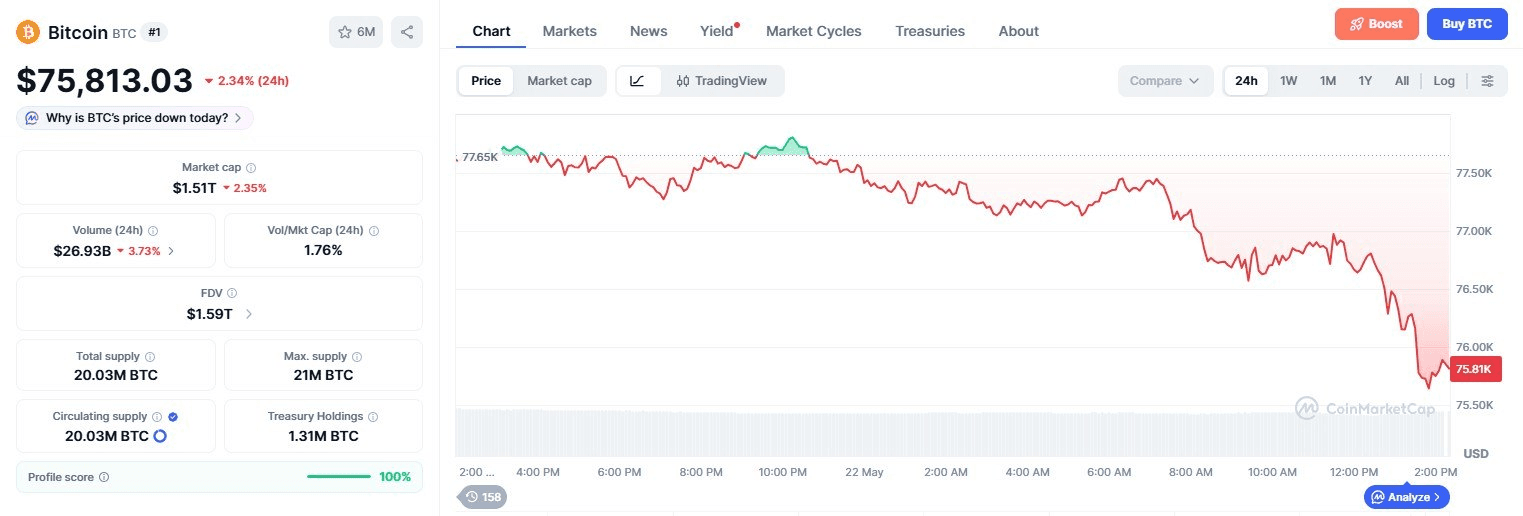1523x516 pixels.
Task: Click the green Profile score progress bar
Action: click(339, 477)
